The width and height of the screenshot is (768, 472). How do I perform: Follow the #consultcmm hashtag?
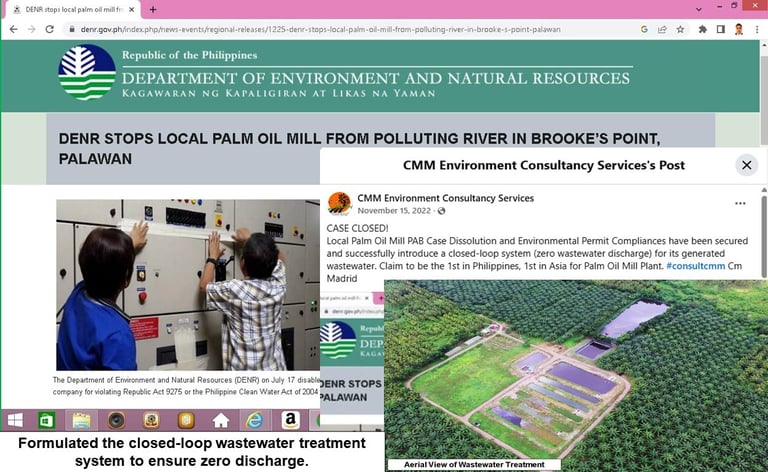coord(696,266)
